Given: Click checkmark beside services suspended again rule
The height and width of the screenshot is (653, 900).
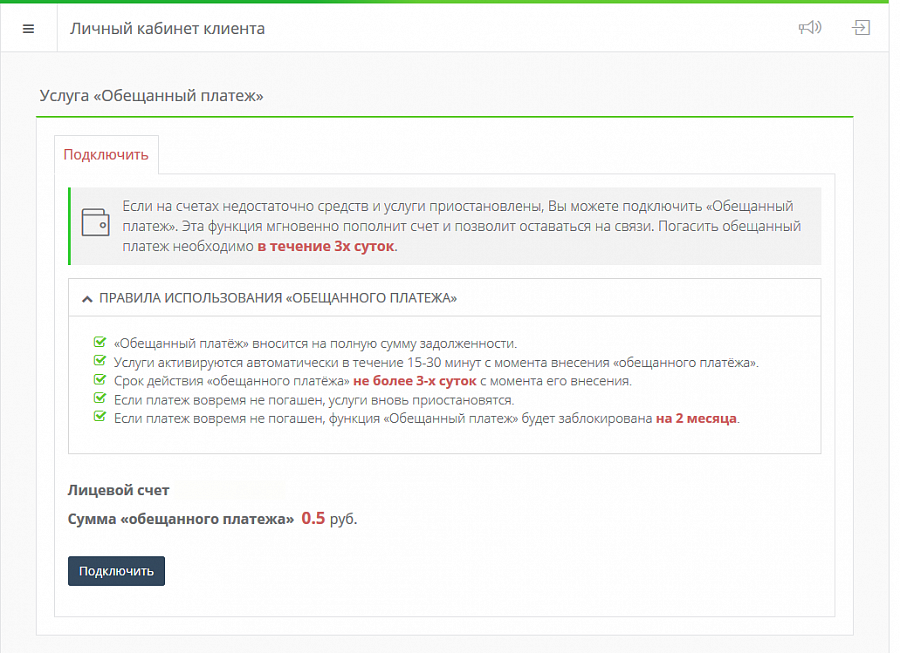Looking at the screenshot, I should [x=99, y=399].
